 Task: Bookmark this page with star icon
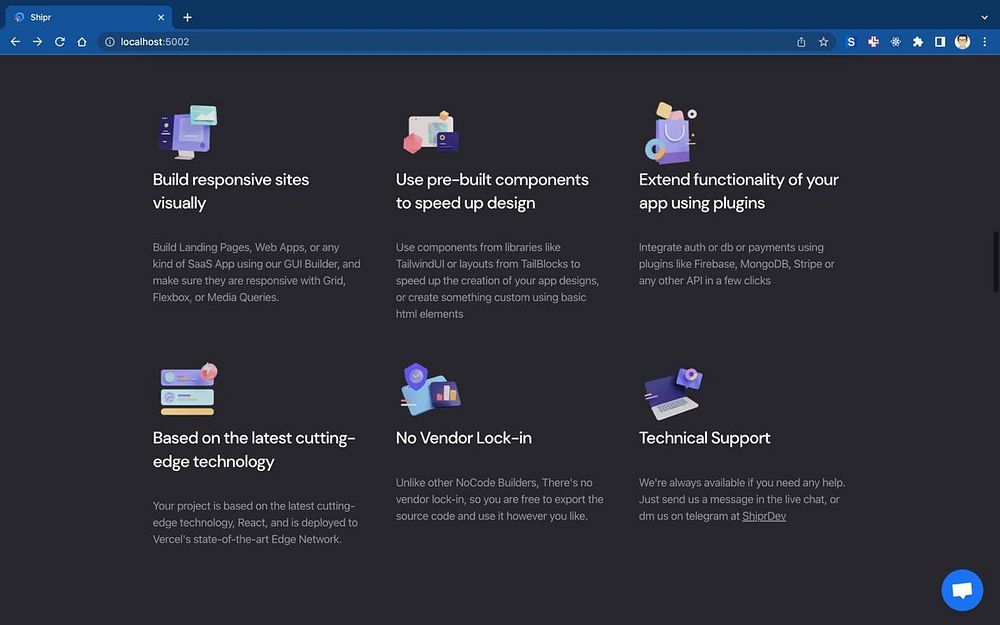point(823,41)
